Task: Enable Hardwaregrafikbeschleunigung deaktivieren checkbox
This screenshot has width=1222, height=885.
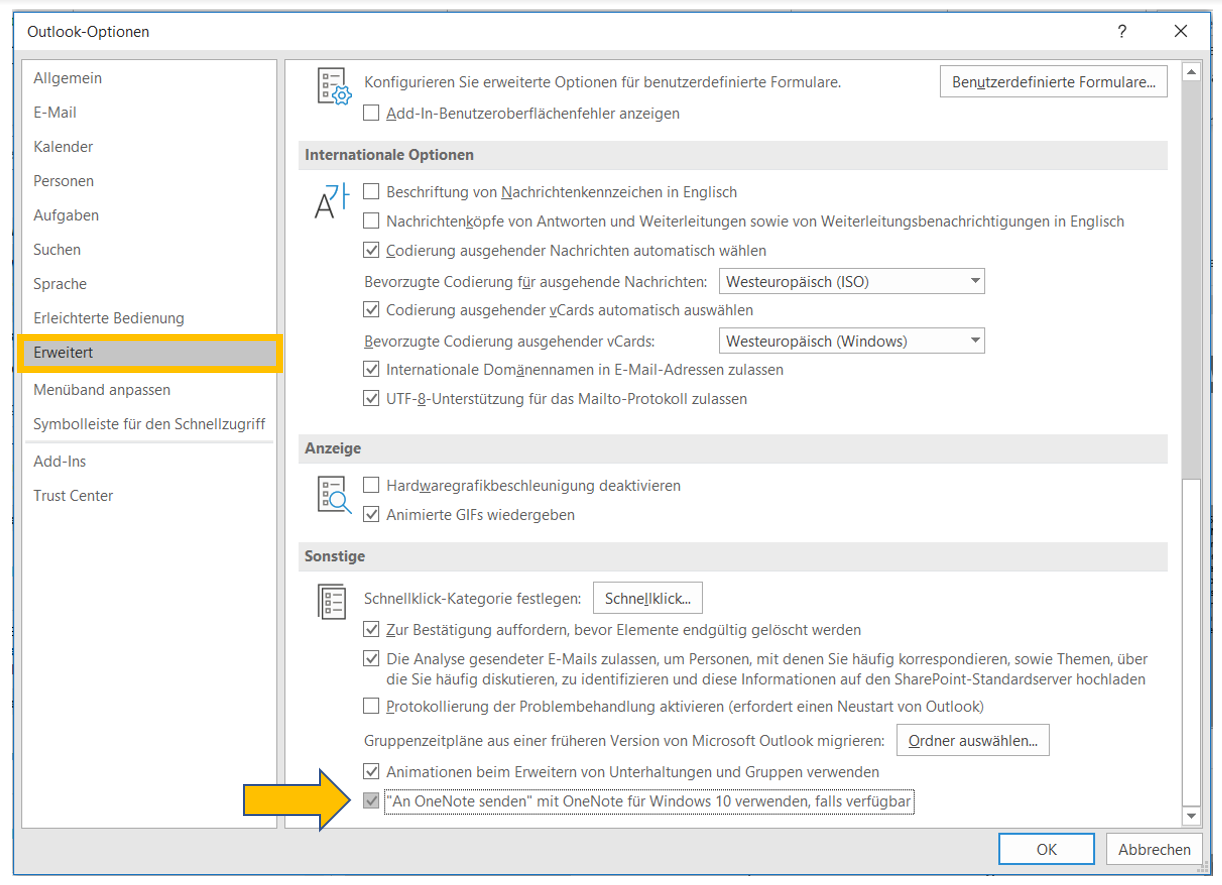Action: tap(371, 485)
